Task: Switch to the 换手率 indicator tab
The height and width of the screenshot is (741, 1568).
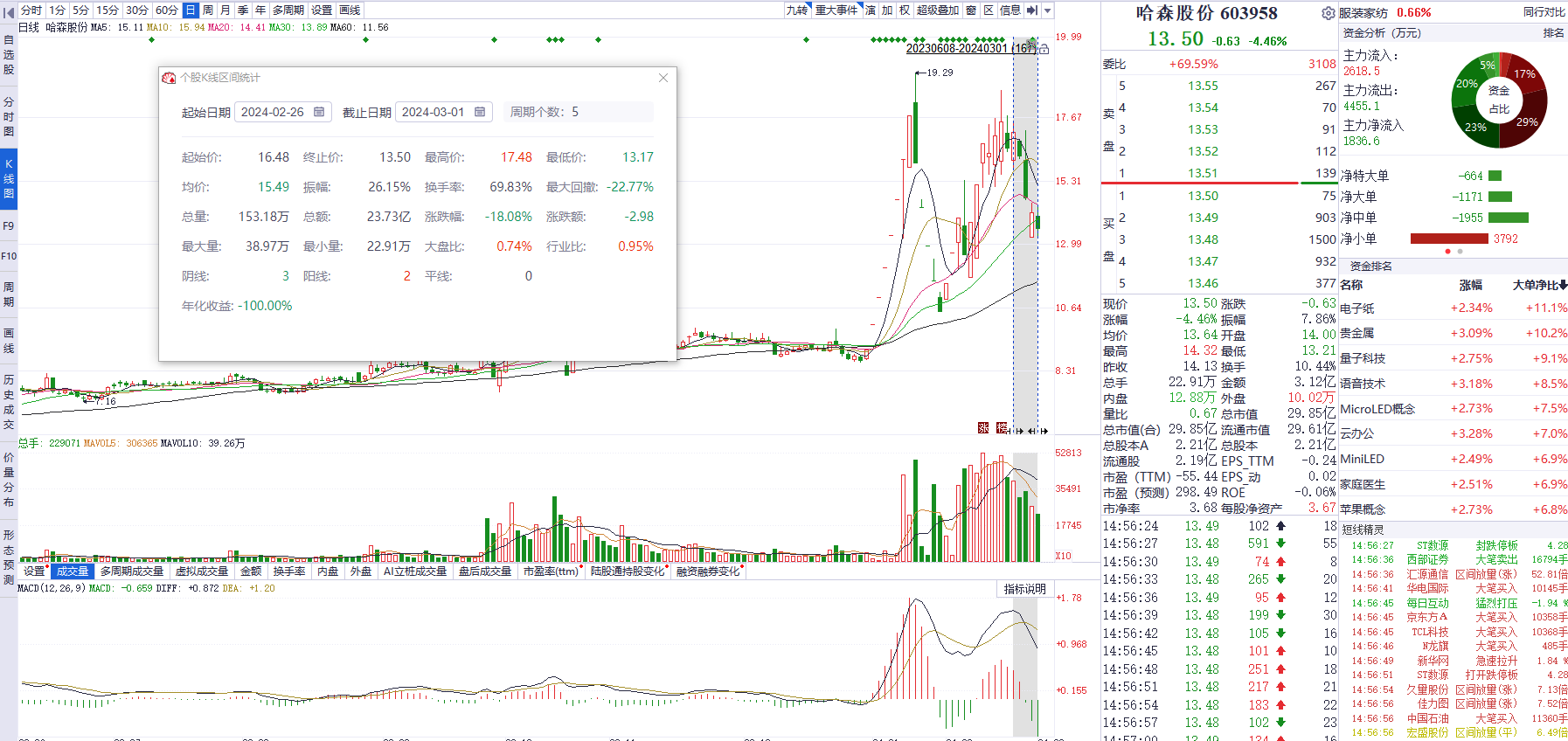Action: click(x=288, y=571)
